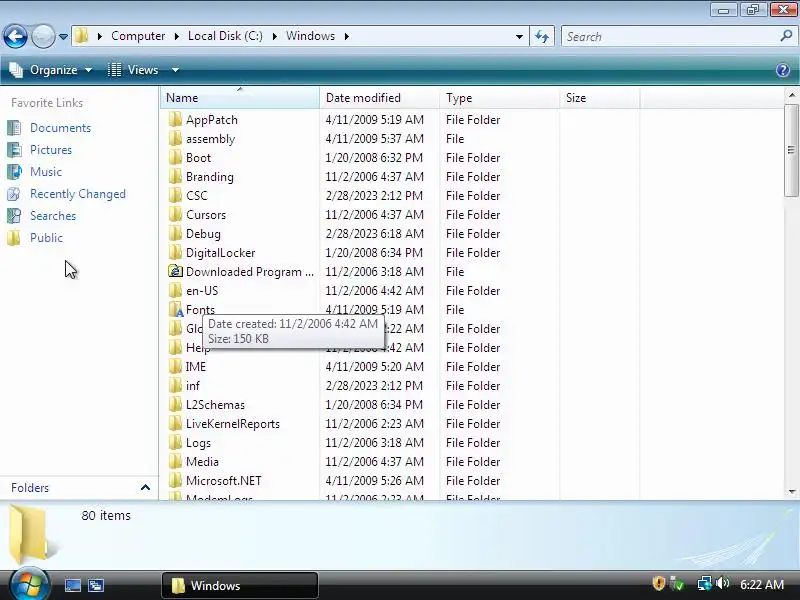Click the folder icon in address bar
Screen dimensions: 800x600
[81, 36]
